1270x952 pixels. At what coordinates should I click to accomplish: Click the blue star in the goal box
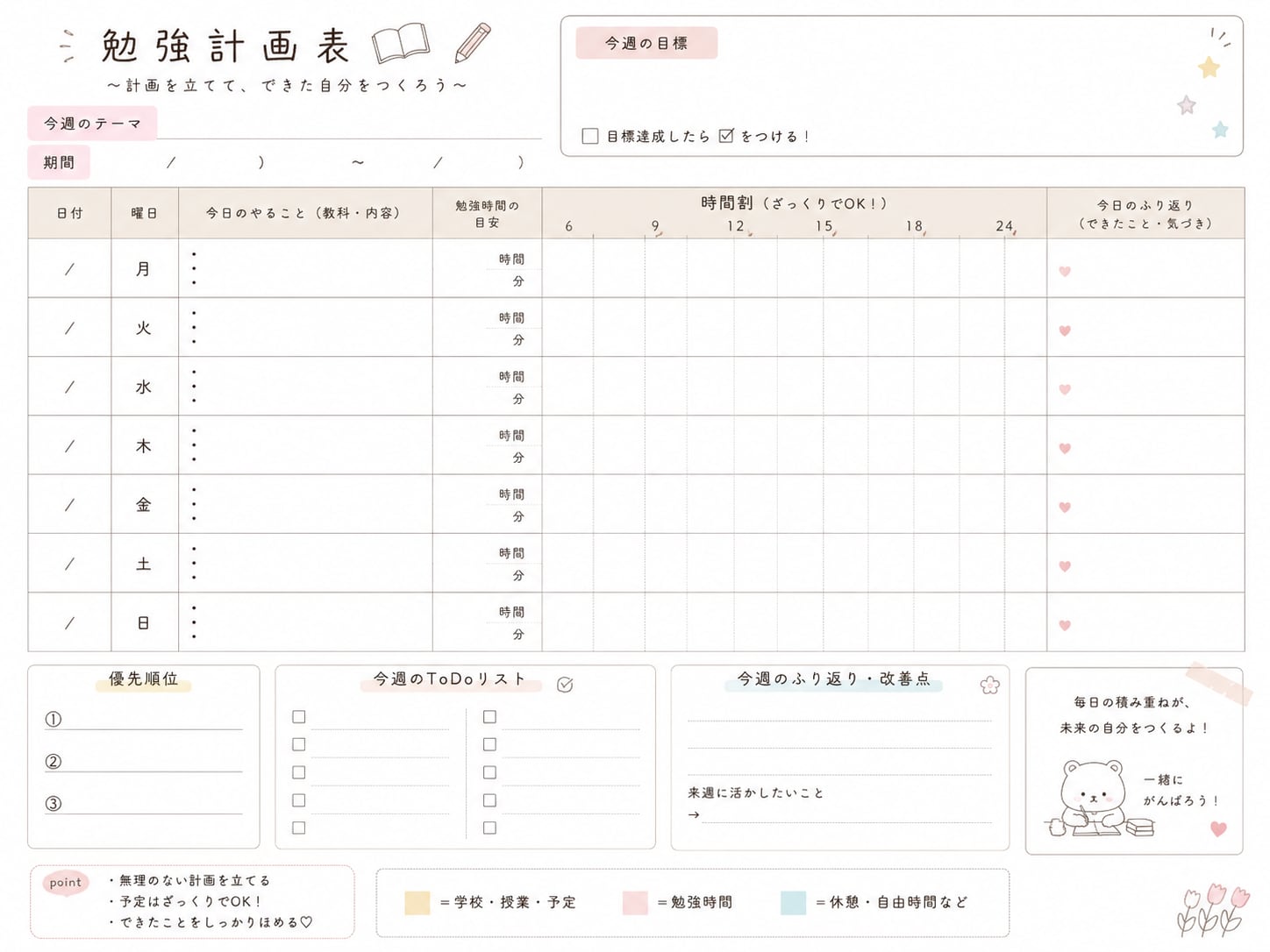[x=1220, y=130]
